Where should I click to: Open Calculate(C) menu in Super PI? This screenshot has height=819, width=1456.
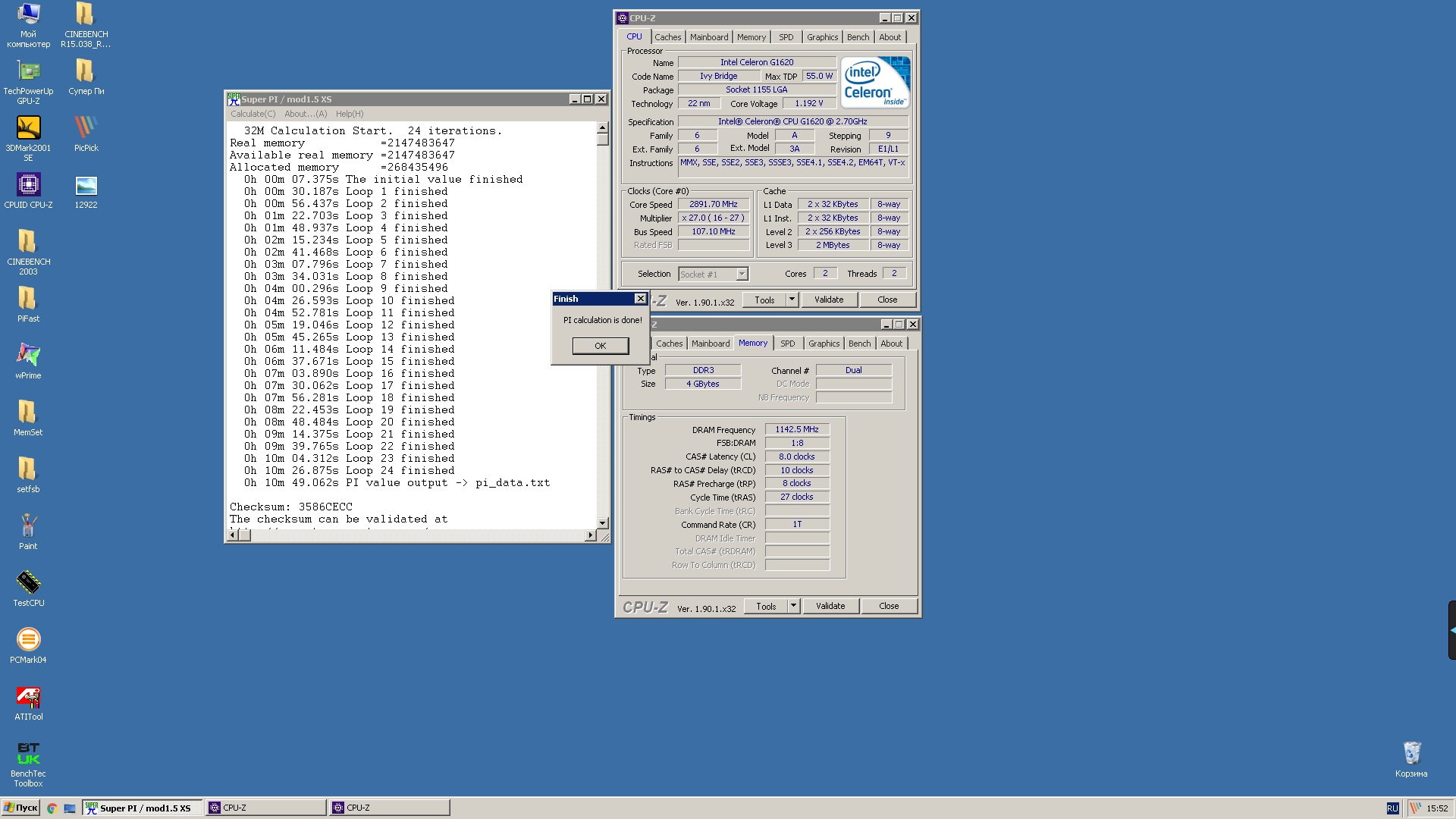(253, 114)
